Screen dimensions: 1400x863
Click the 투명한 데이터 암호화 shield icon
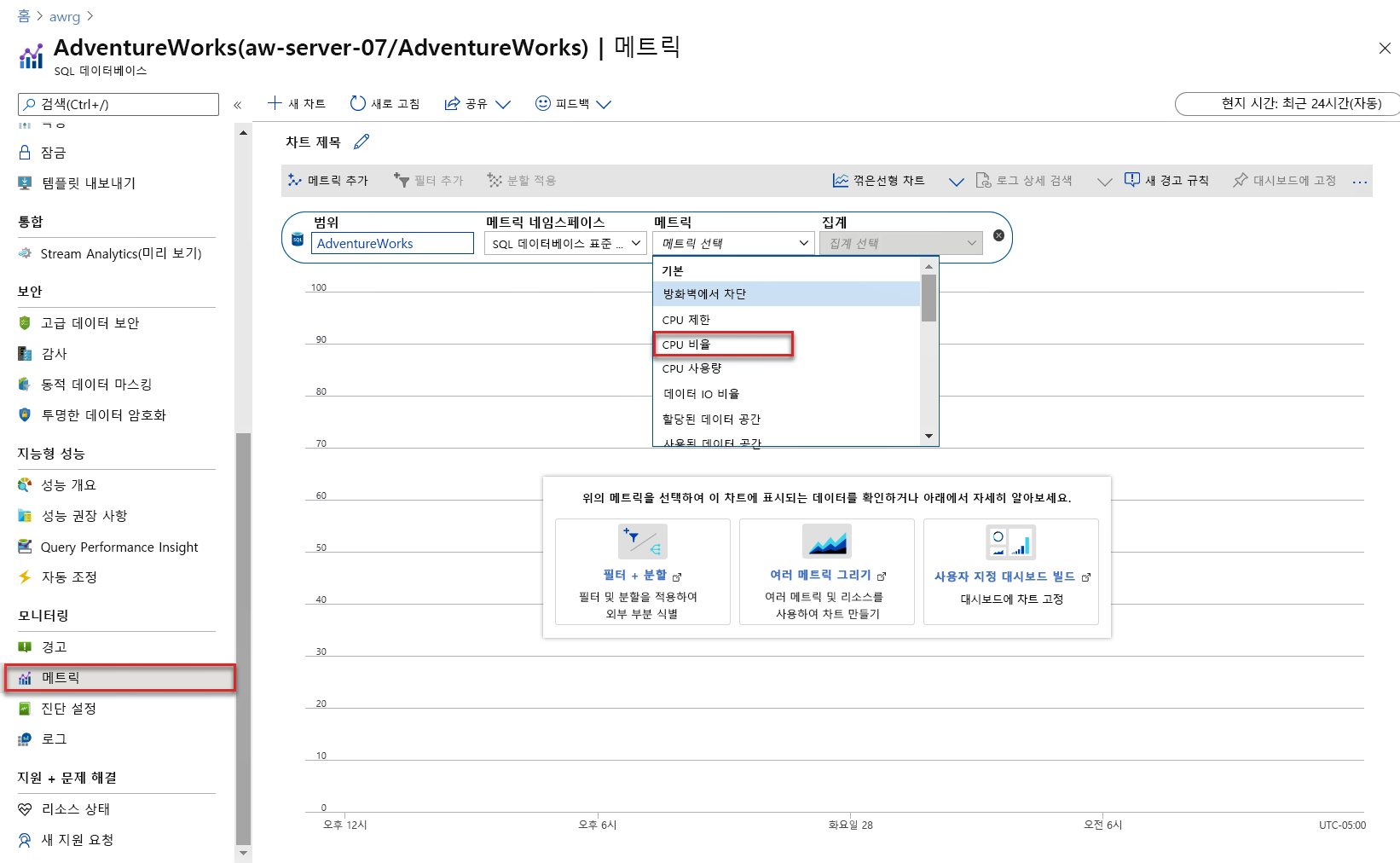pyautogui.click(x=25, y=414)
